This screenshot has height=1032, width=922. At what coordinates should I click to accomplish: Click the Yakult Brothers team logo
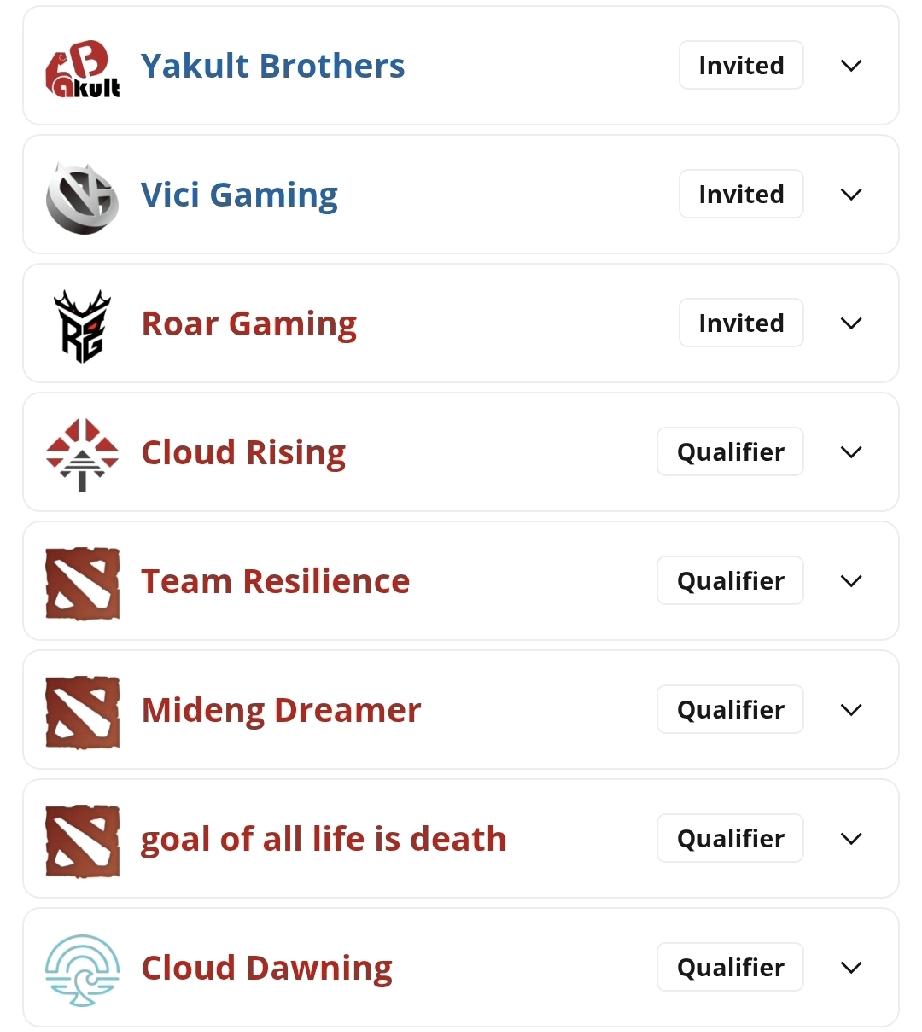pyautogui.click(x=83, y=68)
